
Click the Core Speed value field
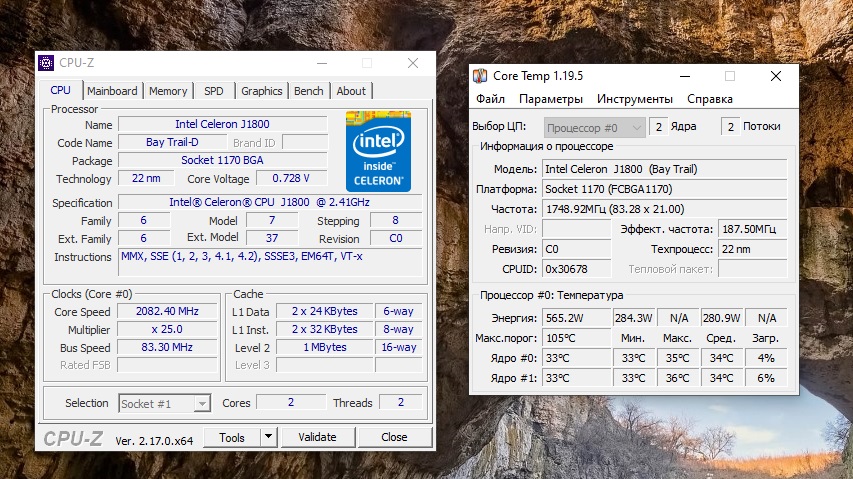click(167, 311)
